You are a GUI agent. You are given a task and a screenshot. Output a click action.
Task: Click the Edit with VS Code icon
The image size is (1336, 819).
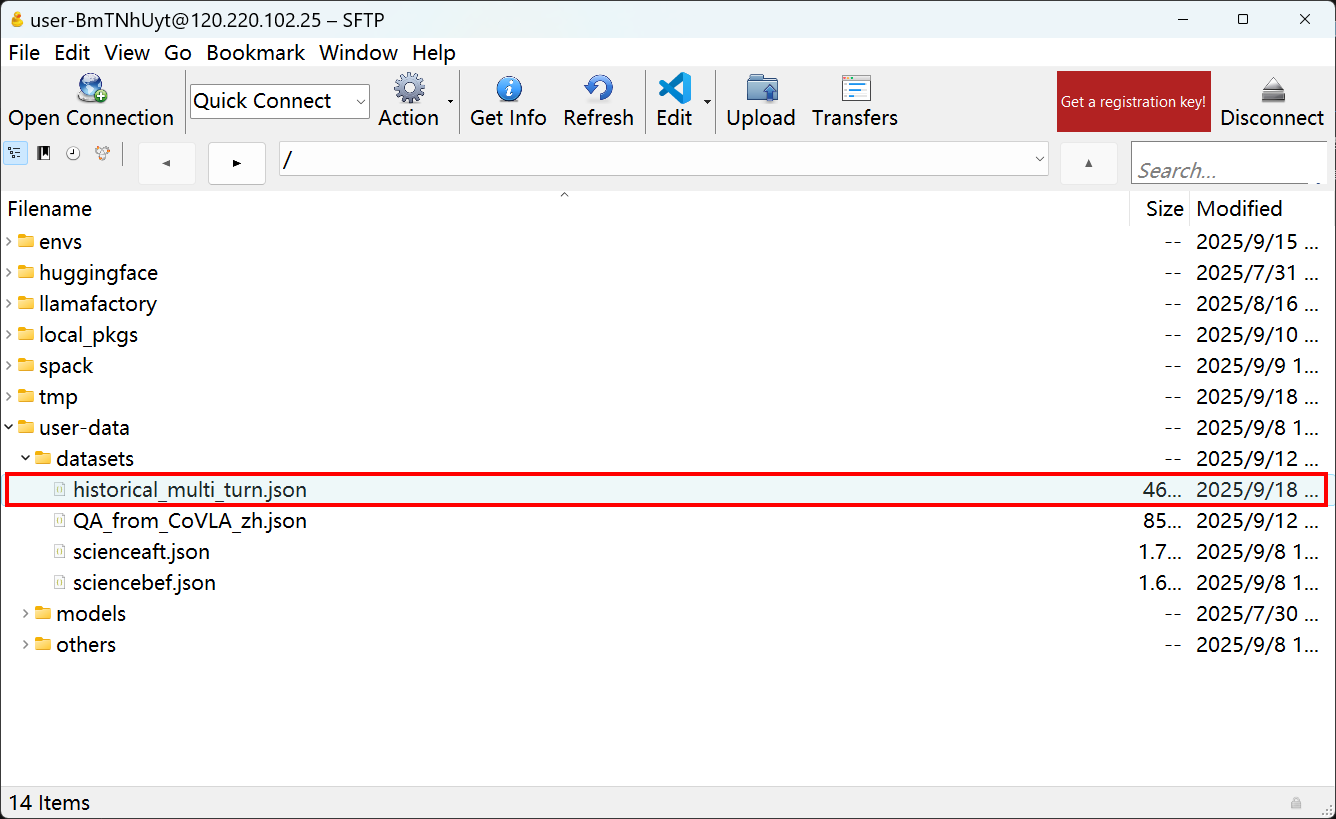tap(675, 89)
